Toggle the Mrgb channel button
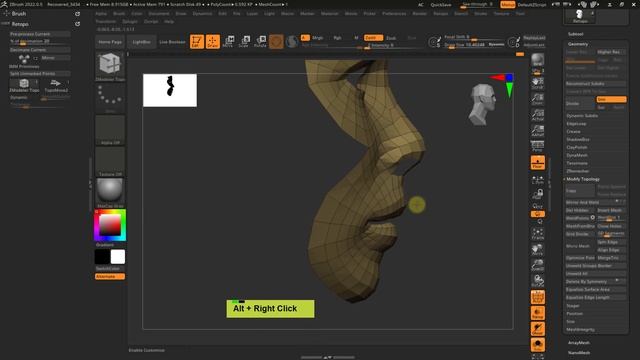Image resolution: width=640 pixels, height=360 pixels. pos(318,38)
